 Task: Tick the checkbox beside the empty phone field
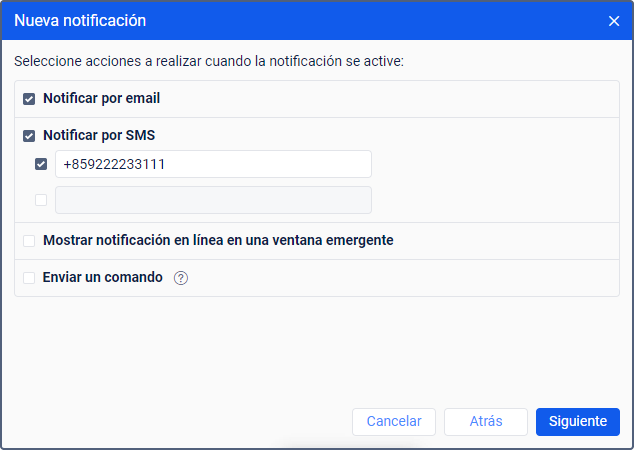[x=41, y=199]
